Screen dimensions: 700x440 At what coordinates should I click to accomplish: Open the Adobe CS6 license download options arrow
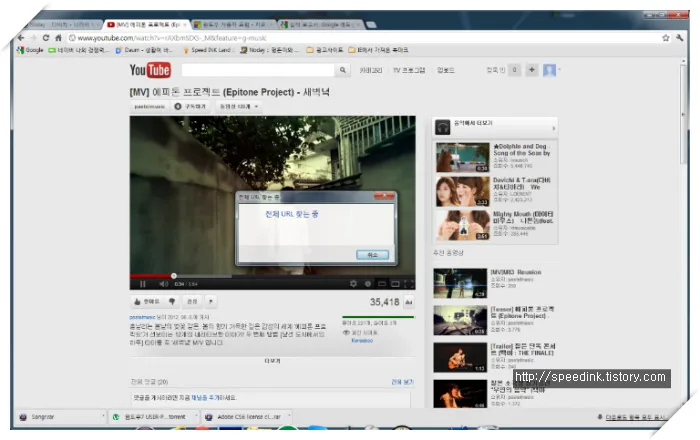pos(289,416)
